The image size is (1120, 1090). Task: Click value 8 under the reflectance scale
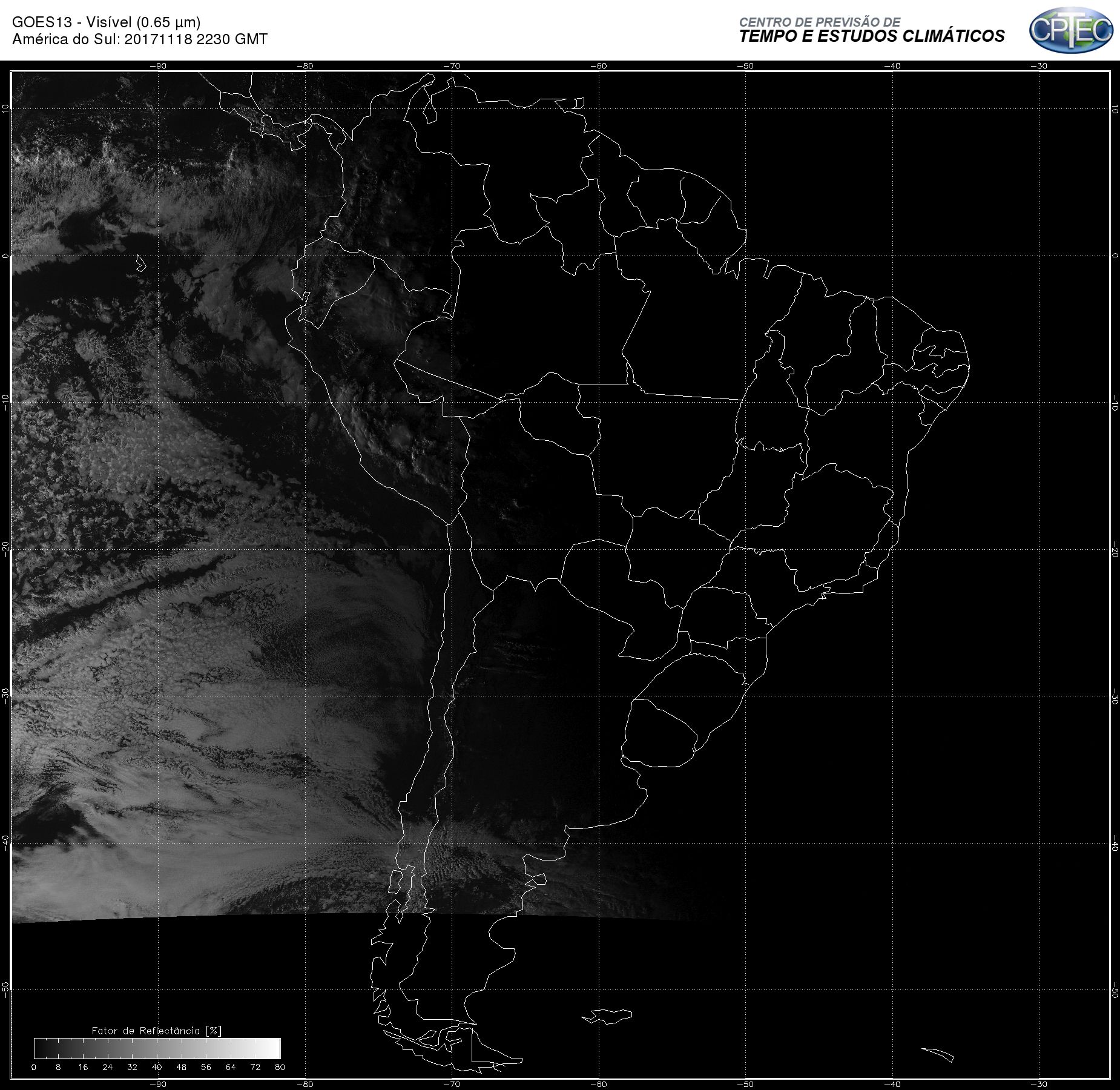coord(58,1067)
